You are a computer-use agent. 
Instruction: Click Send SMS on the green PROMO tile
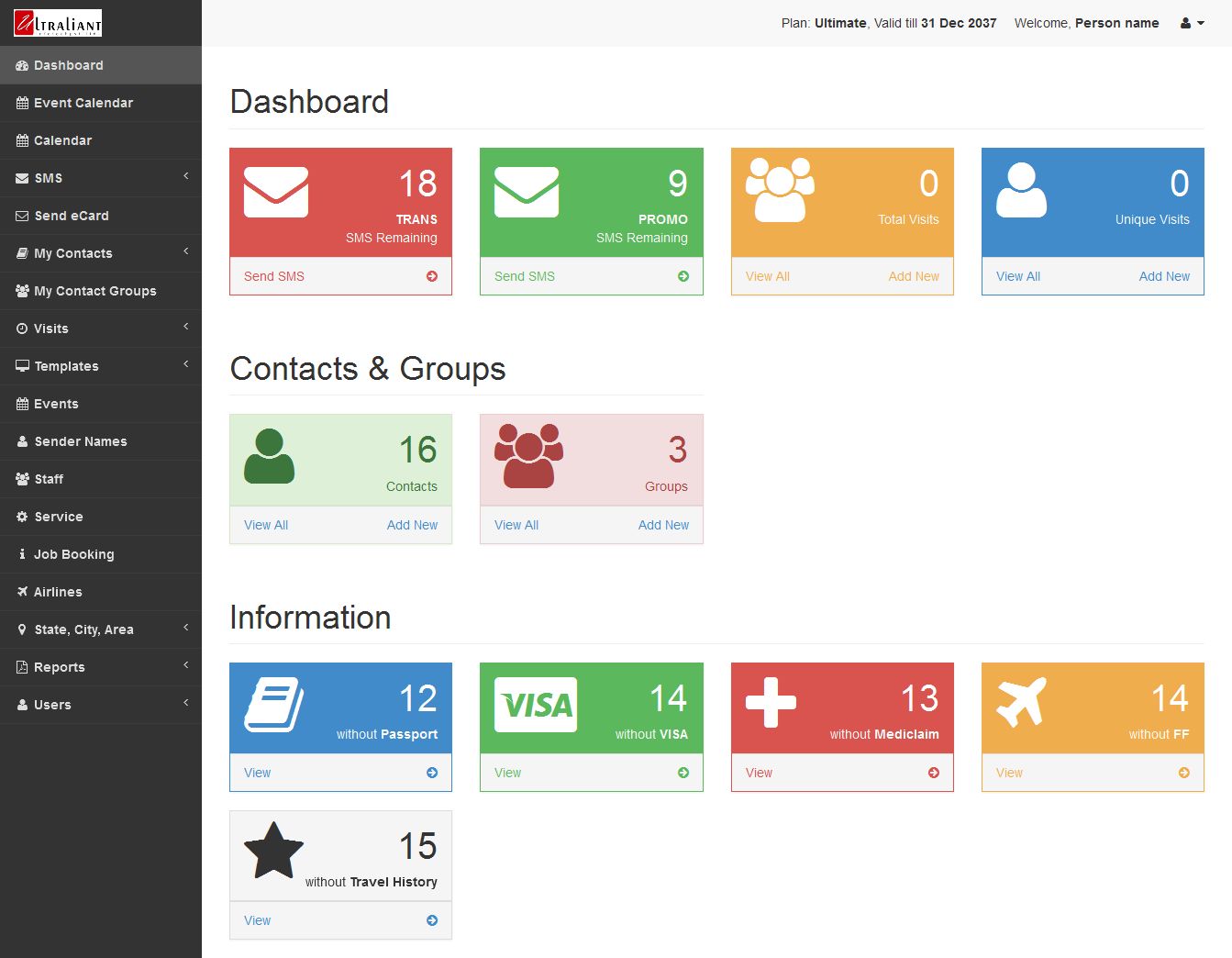point(525,276)
